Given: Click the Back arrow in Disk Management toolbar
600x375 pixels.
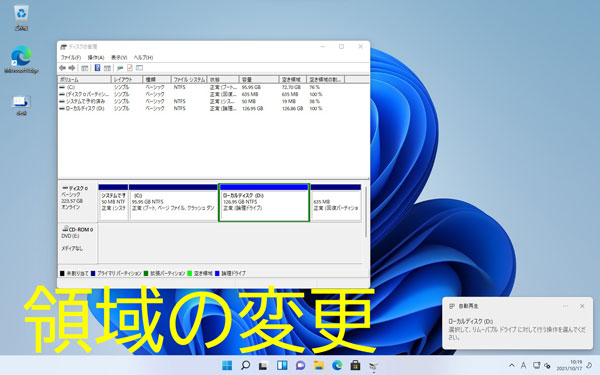Looking at the screenshot, I should [x=62, y=68].
